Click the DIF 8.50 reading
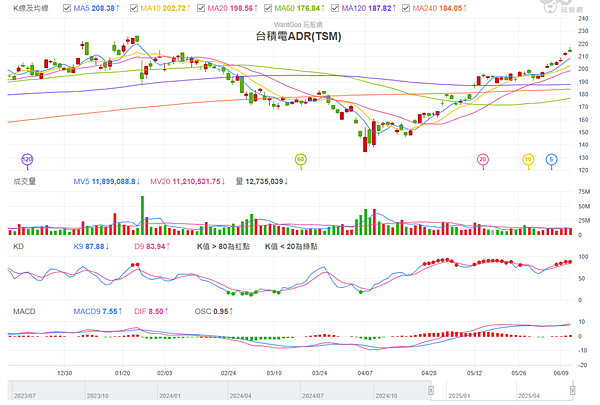Image resolution: width=600 pixels, height=405 pixels. 151,312
